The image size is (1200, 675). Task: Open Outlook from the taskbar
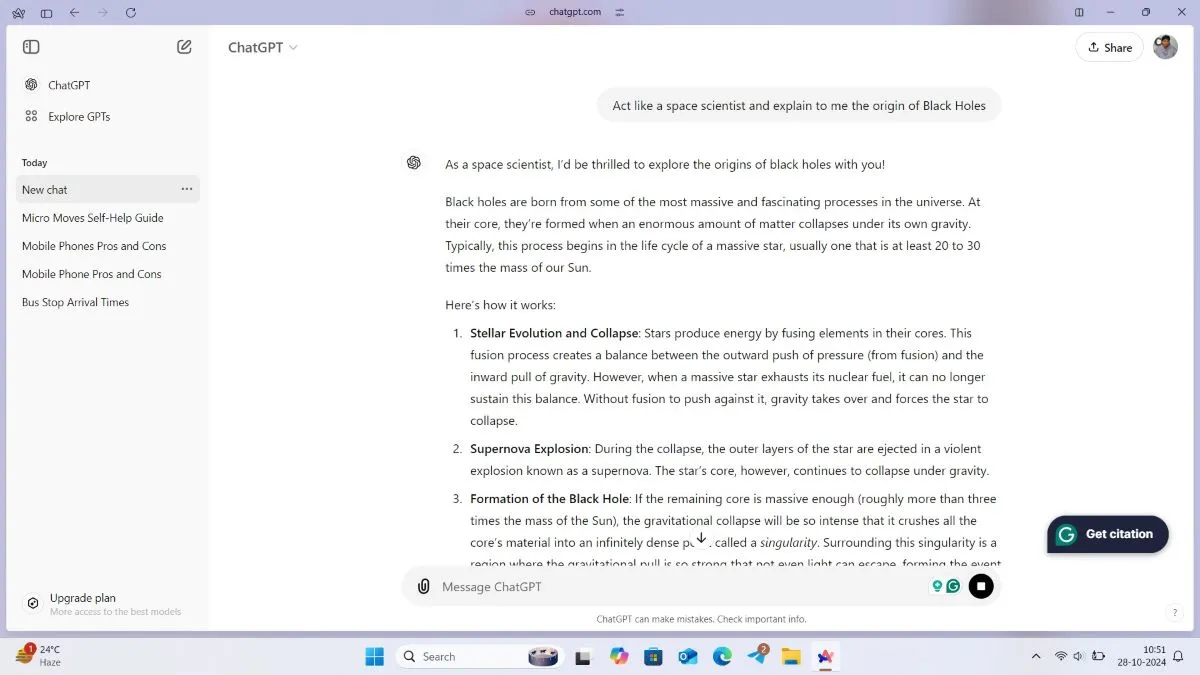point(688,656)
